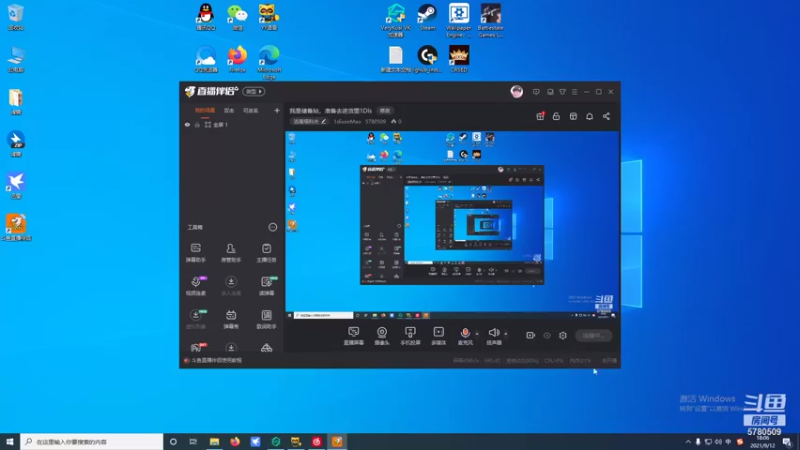Open the 读弹幕 tool with NEW badge

click(266, 286)
